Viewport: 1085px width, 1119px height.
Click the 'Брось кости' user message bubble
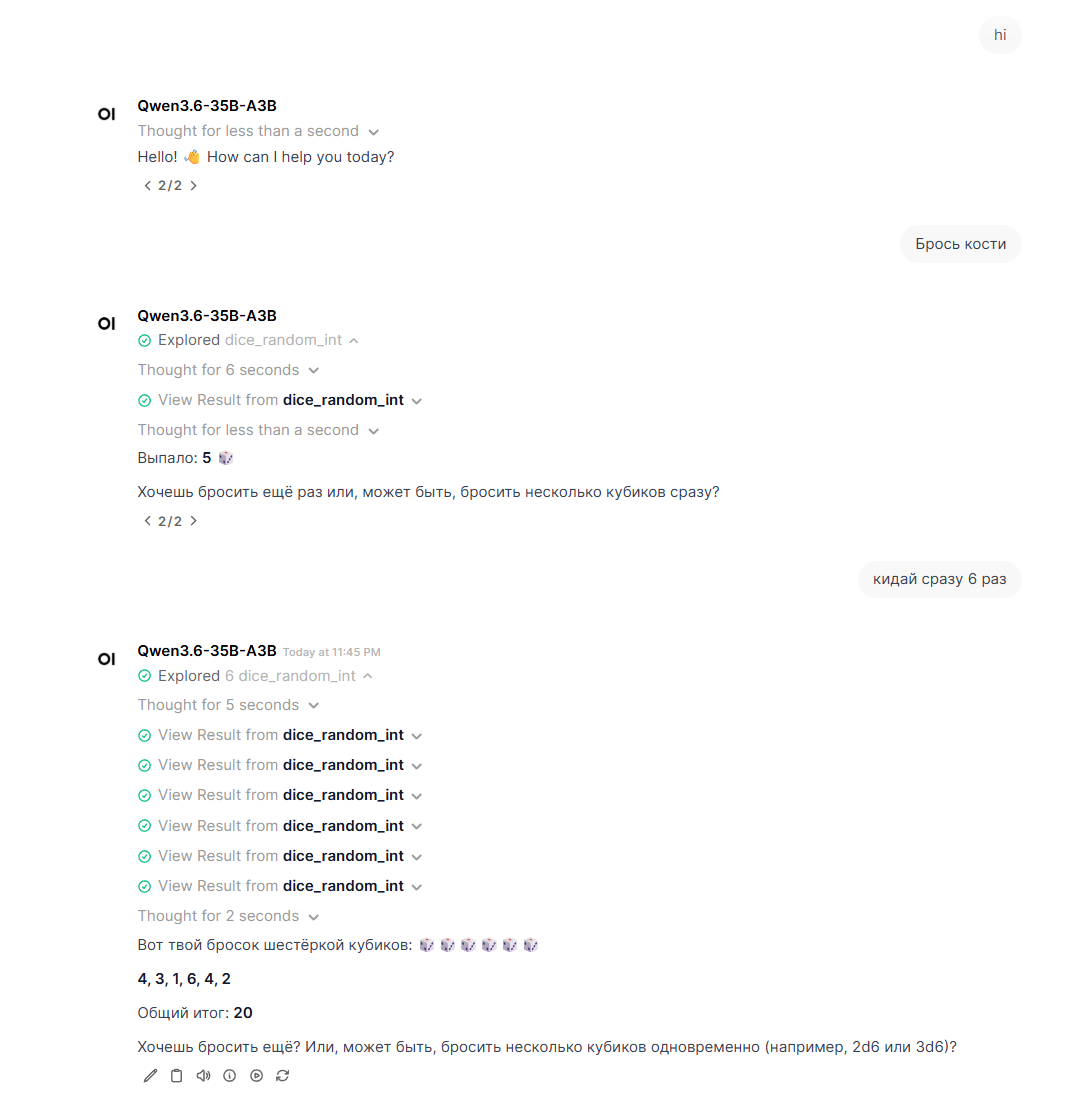961,244
